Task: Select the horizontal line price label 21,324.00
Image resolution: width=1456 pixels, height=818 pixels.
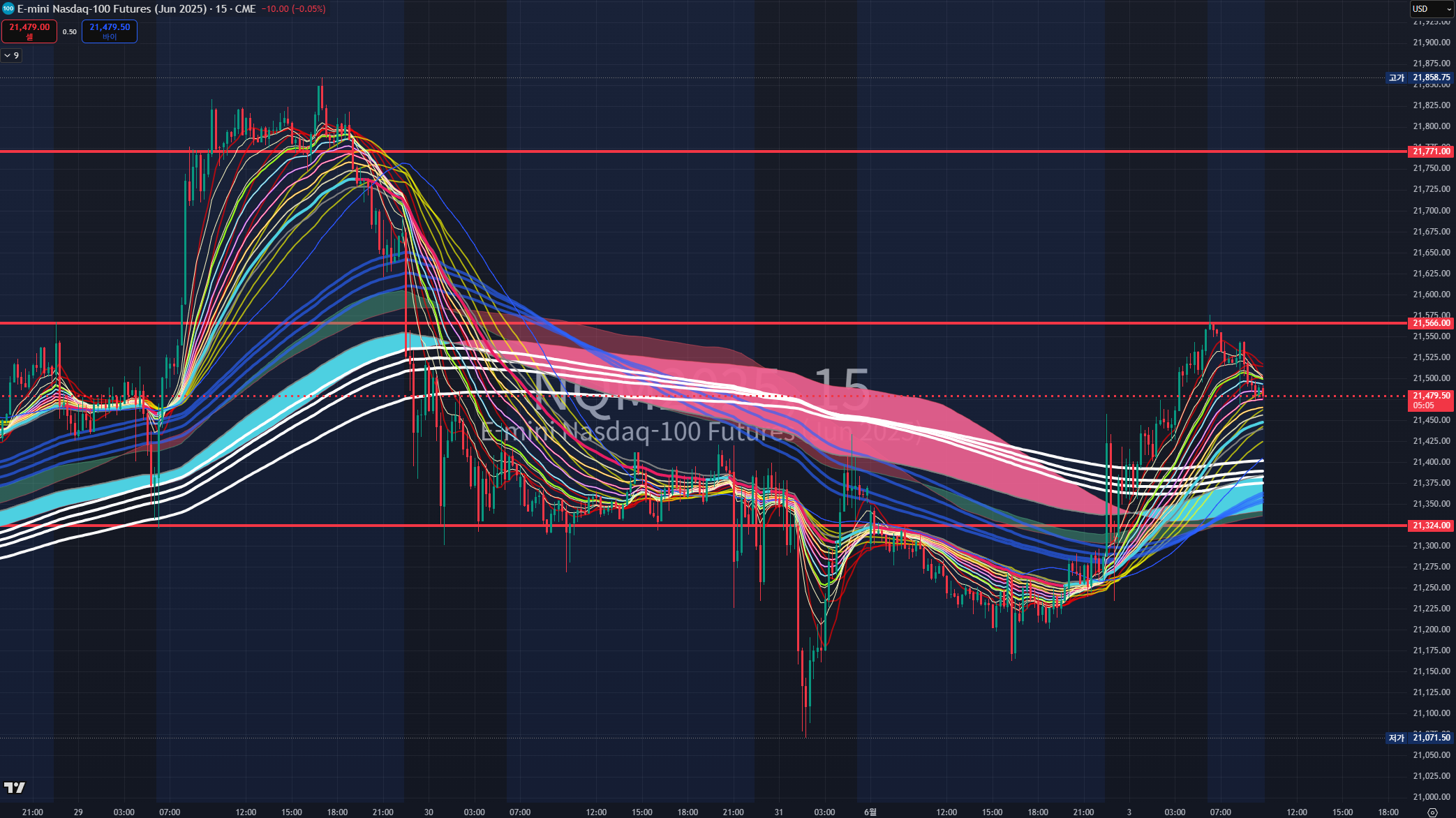Action: click(1431, 526)
